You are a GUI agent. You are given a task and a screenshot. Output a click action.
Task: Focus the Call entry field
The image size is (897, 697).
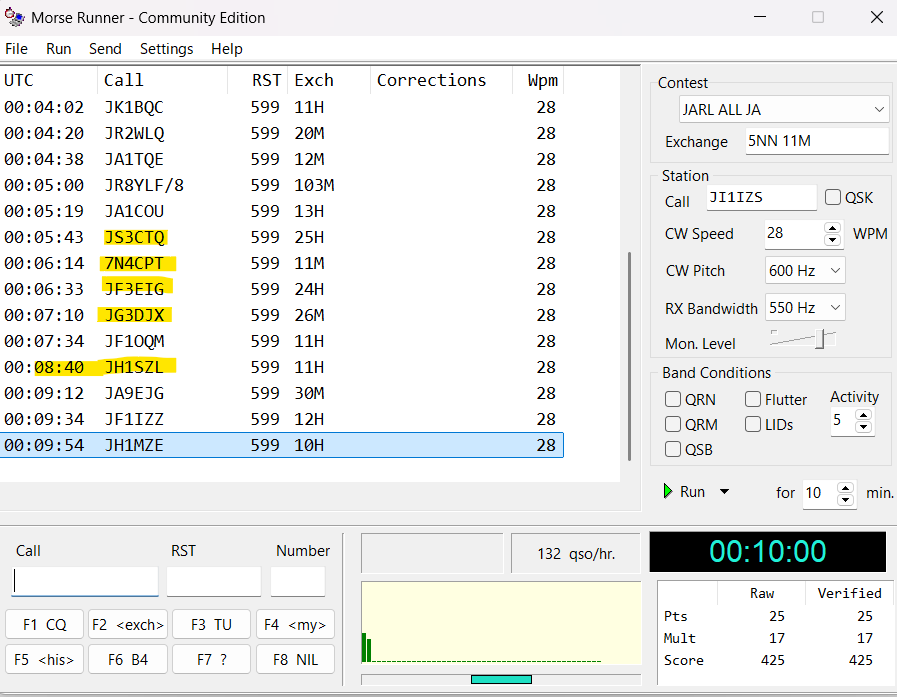click(x=85, y=581)
